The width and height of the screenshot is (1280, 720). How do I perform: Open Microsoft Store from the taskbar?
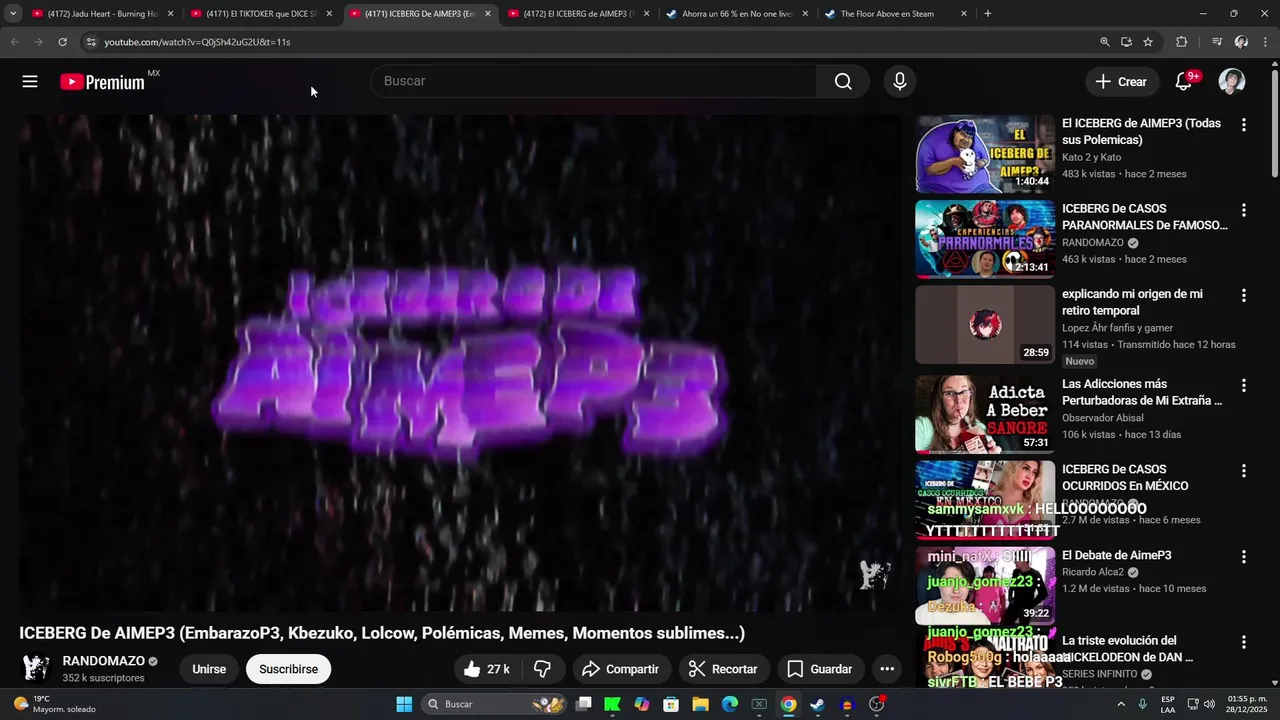pos(671,704)
